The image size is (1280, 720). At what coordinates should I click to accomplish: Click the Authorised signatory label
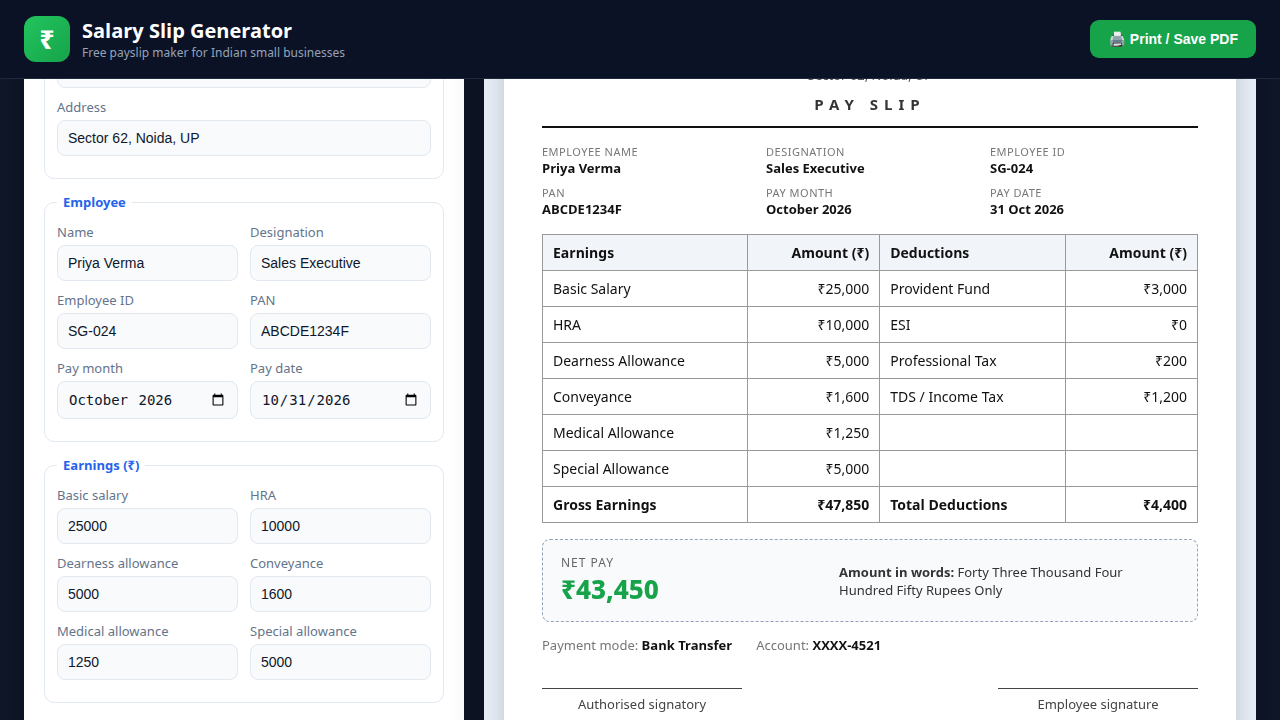point(642,704)
